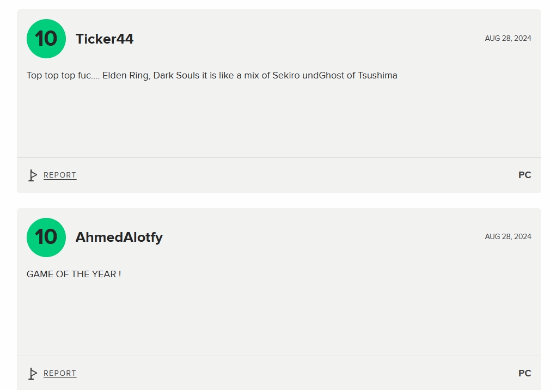This screenshot has width=550, height=390.
Task: Select the green 10 score badge beside AhmedAlotfy
Action: pos(46,237)
